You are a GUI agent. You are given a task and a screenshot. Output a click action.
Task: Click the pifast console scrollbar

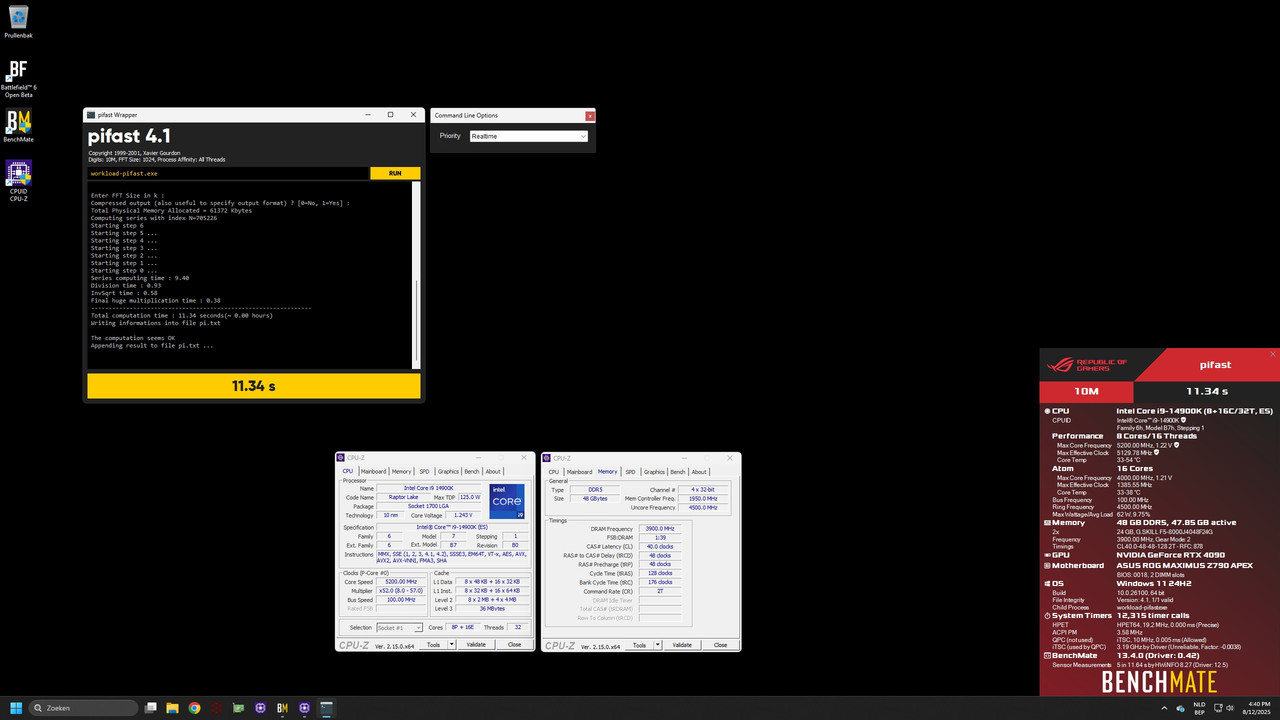(x=417, y=276)
